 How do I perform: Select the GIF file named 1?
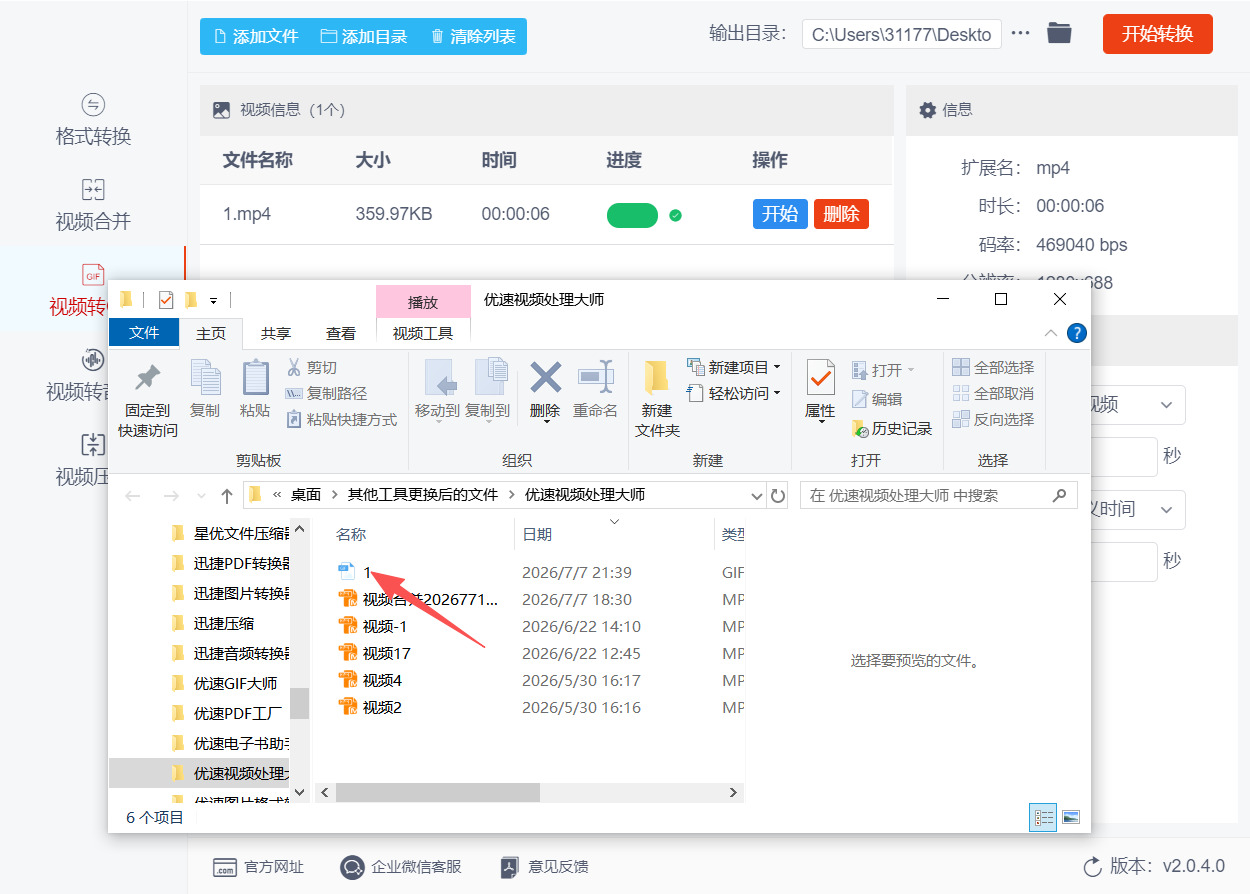tap(367, 573)
